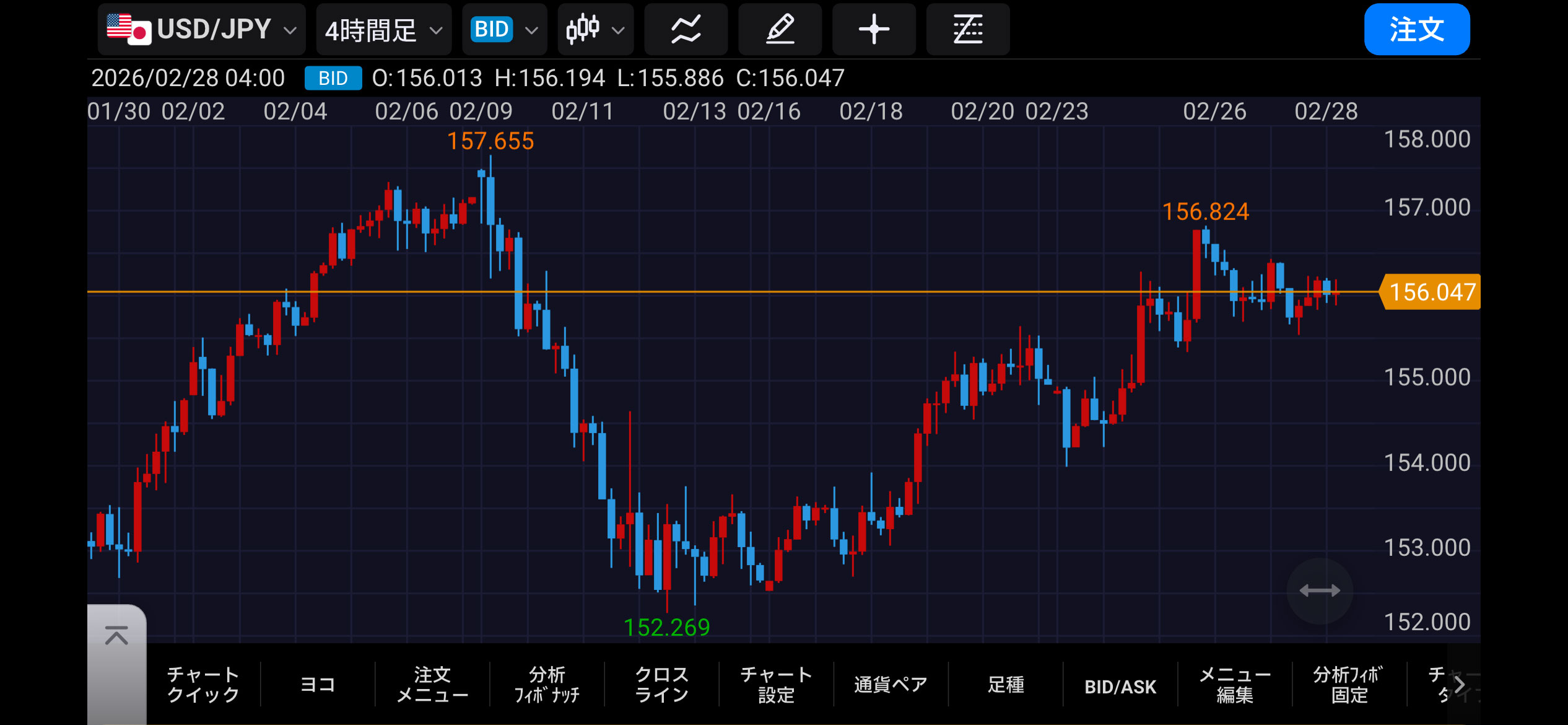Image resolution: width=1568 pixels, height=725 pixels.
Task: Open the 注文メニュー menu item
Action: [x=432, y=684]
